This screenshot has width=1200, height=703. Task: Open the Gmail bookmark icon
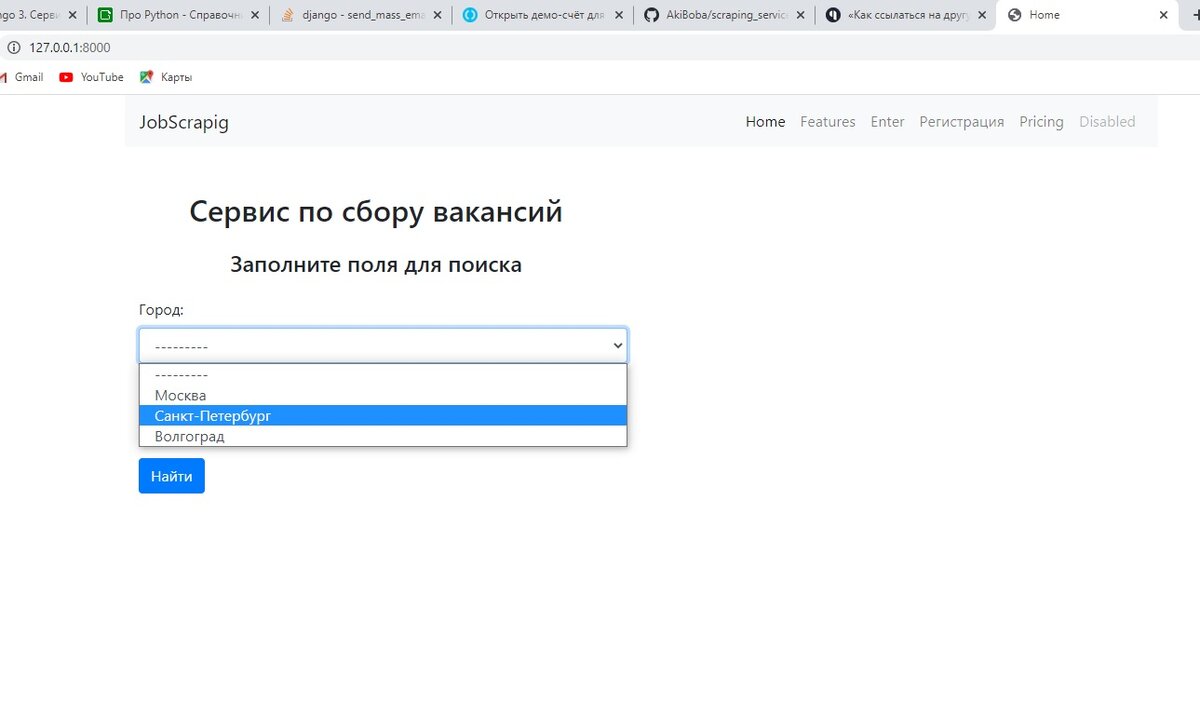(x=5, y=77)
